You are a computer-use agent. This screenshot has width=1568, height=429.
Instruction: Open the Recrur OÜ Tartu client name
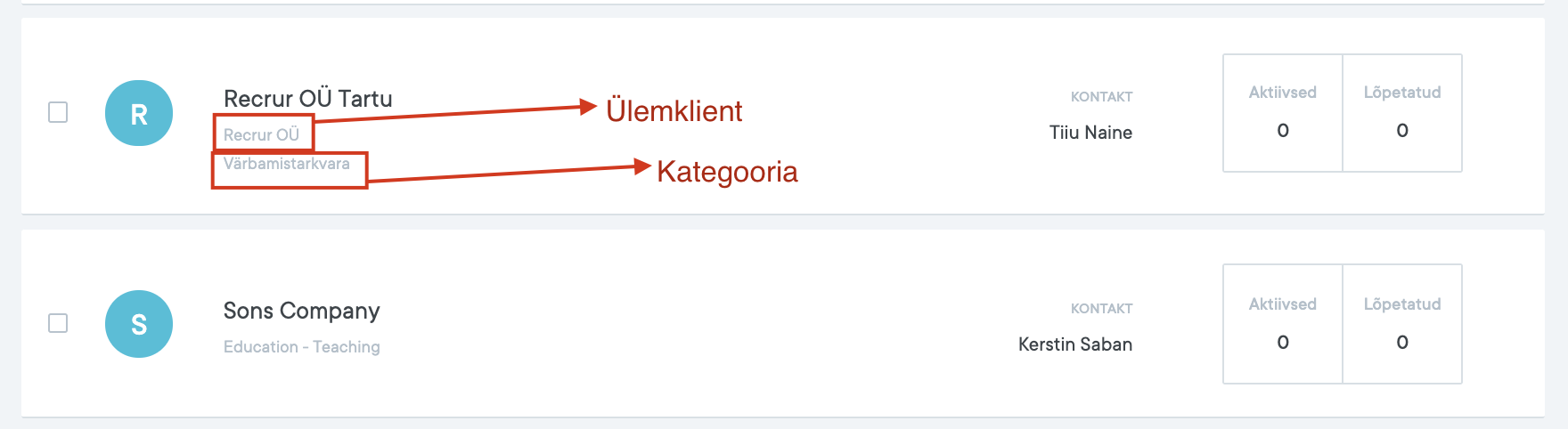pos(307,99)
